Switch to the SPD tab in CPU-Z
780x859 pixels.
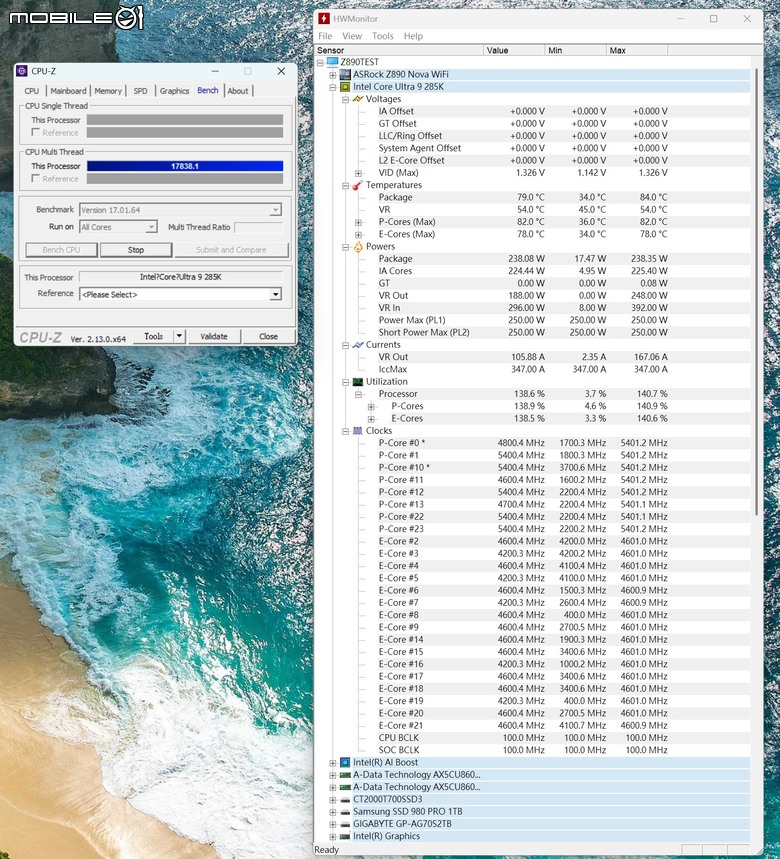141,91
